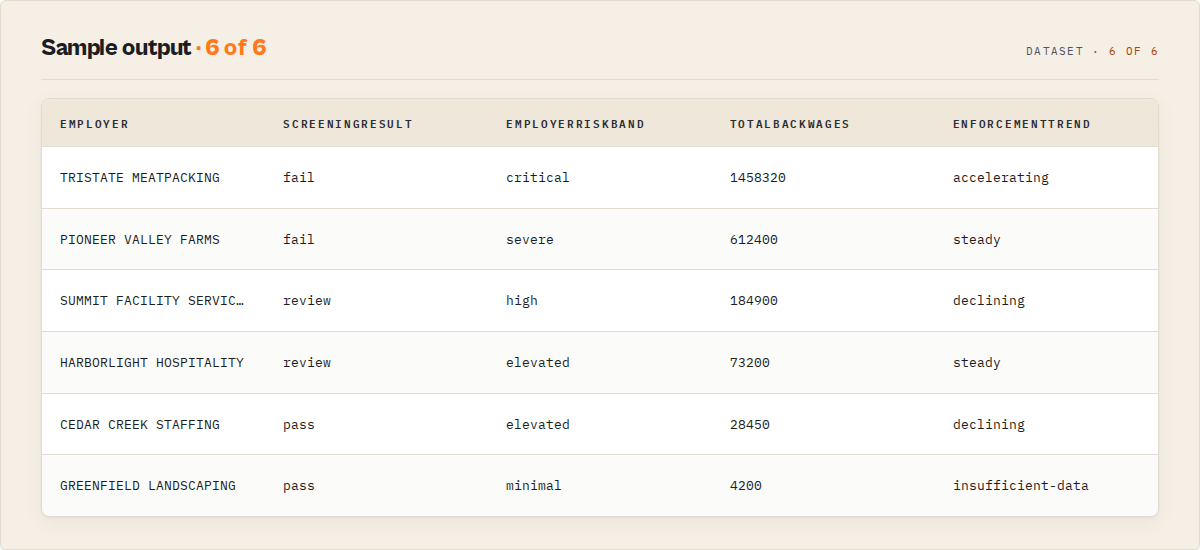Click the ENFORCEMENTTREND column header
The height and width of the screenshot is (550, 1200).
click(1021, 124)
